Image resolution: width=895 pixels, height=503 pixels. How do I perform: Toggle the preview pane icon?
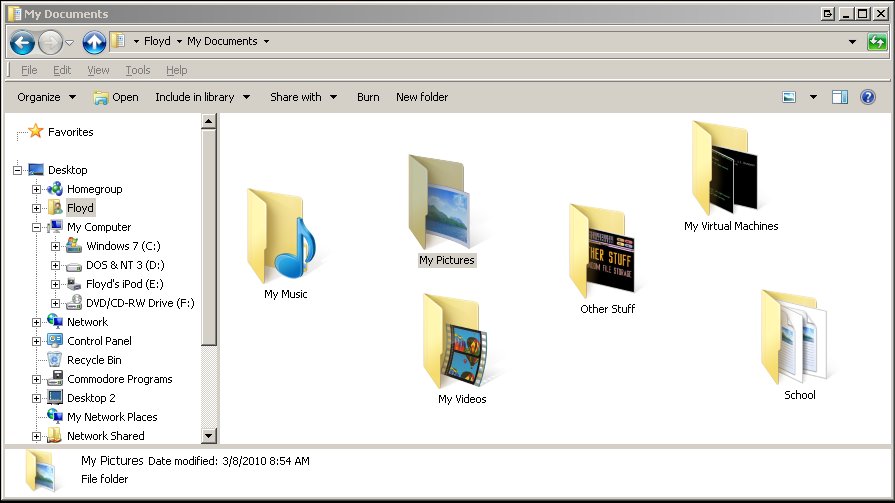(x=840, y=97)
